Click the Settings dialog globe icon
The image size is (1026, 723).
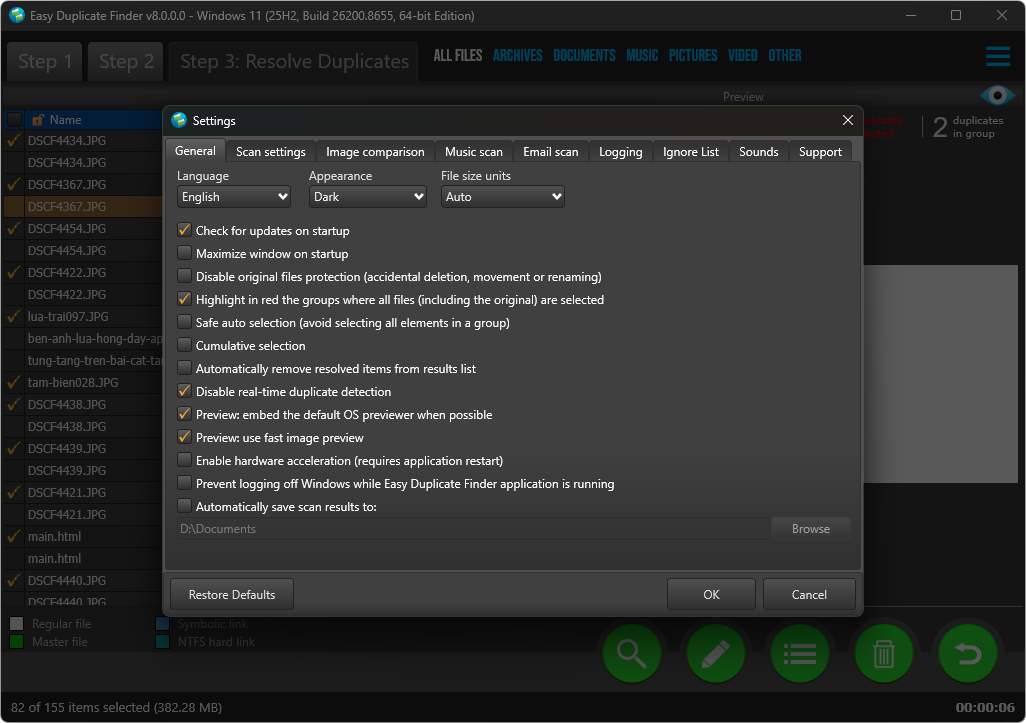[x=179, y=120]
